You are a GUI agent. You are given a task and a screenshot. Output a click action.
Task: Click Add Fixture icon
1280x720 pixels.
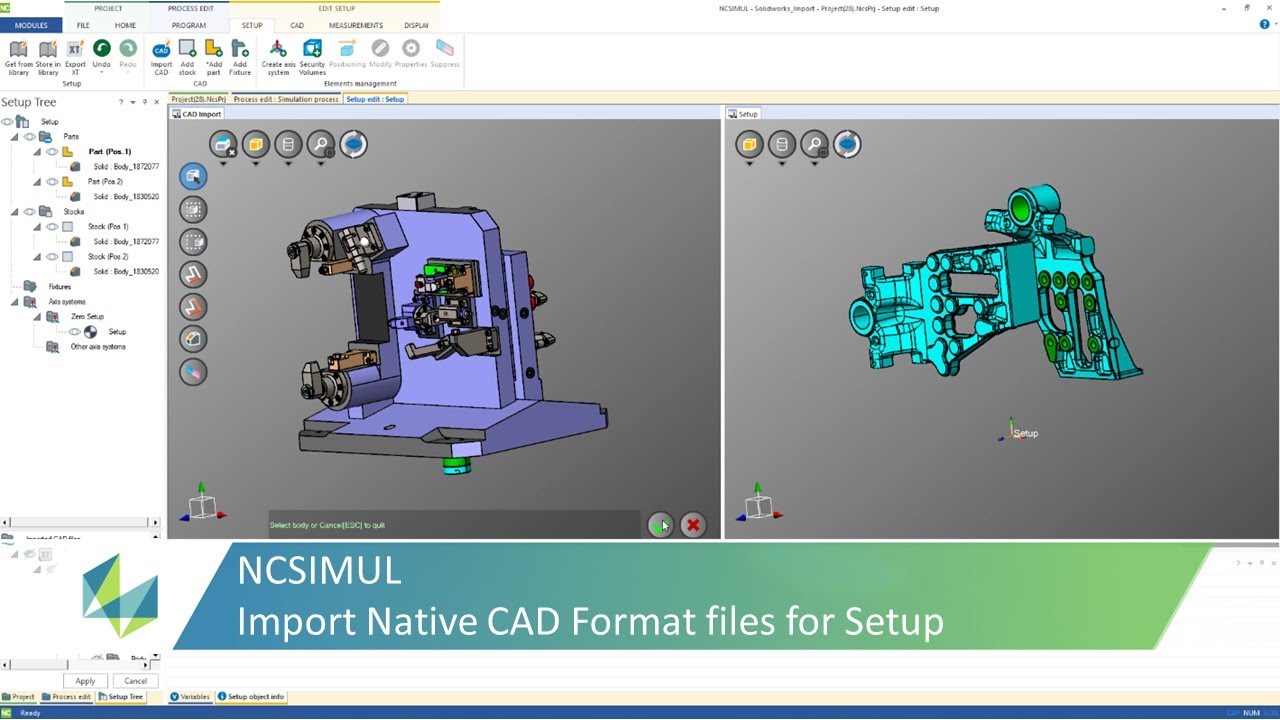pyautogui.click(x=239, y=48)
